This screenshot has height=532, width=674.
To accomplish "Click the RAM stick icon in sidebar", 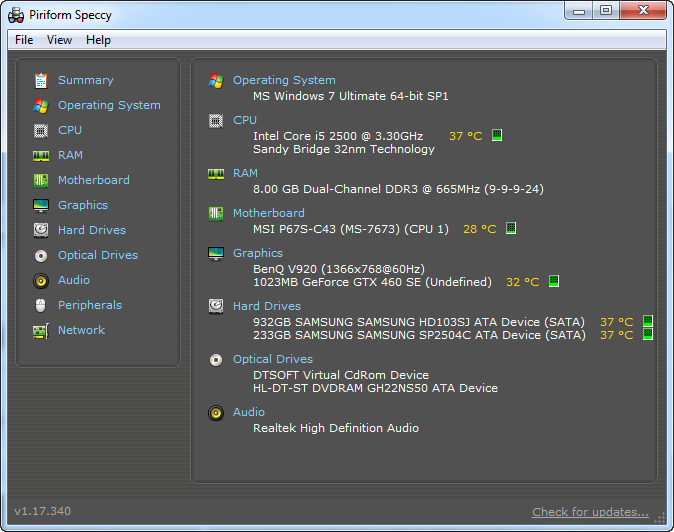I will coord(41,155).
